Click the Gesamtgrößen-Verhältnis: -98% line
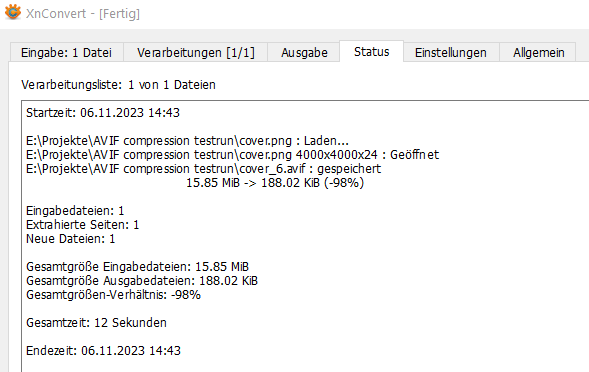The height and width of the screenshot is (372, 589). point(113,295)
